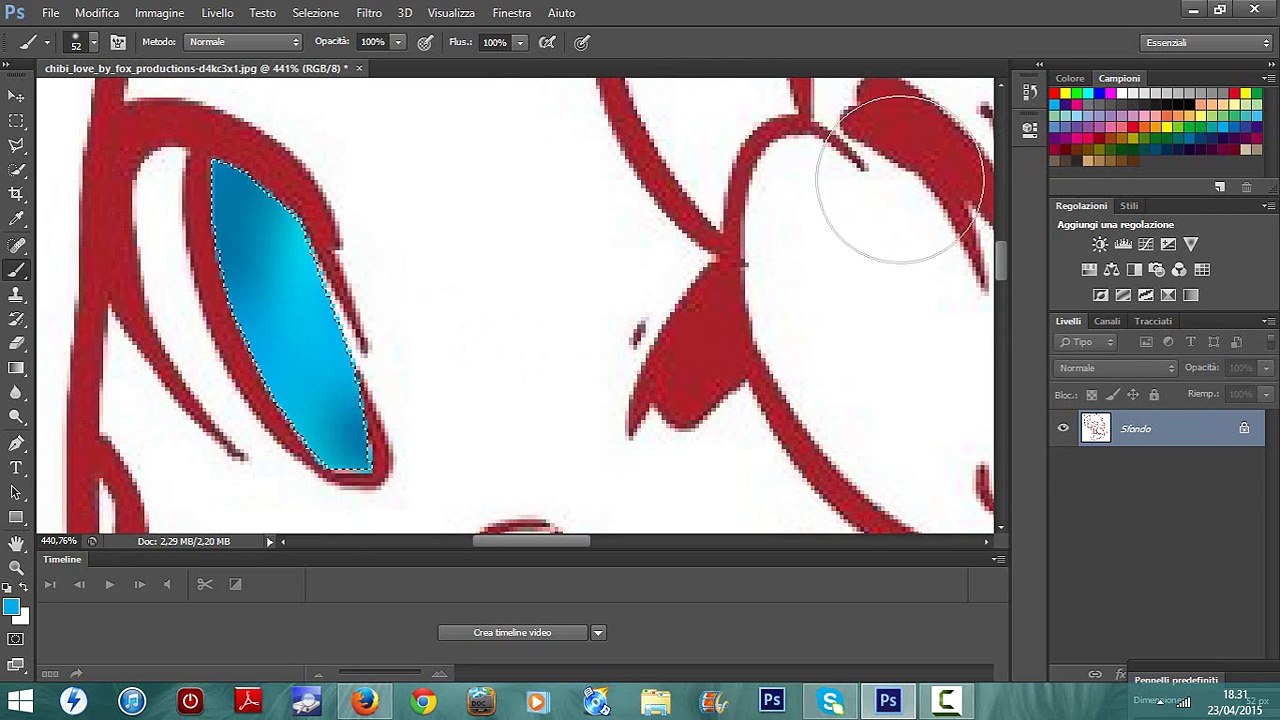The image size is (1280, 720).
Task: Click the Crea timeline video button
Action: click(x=512, y=633)
